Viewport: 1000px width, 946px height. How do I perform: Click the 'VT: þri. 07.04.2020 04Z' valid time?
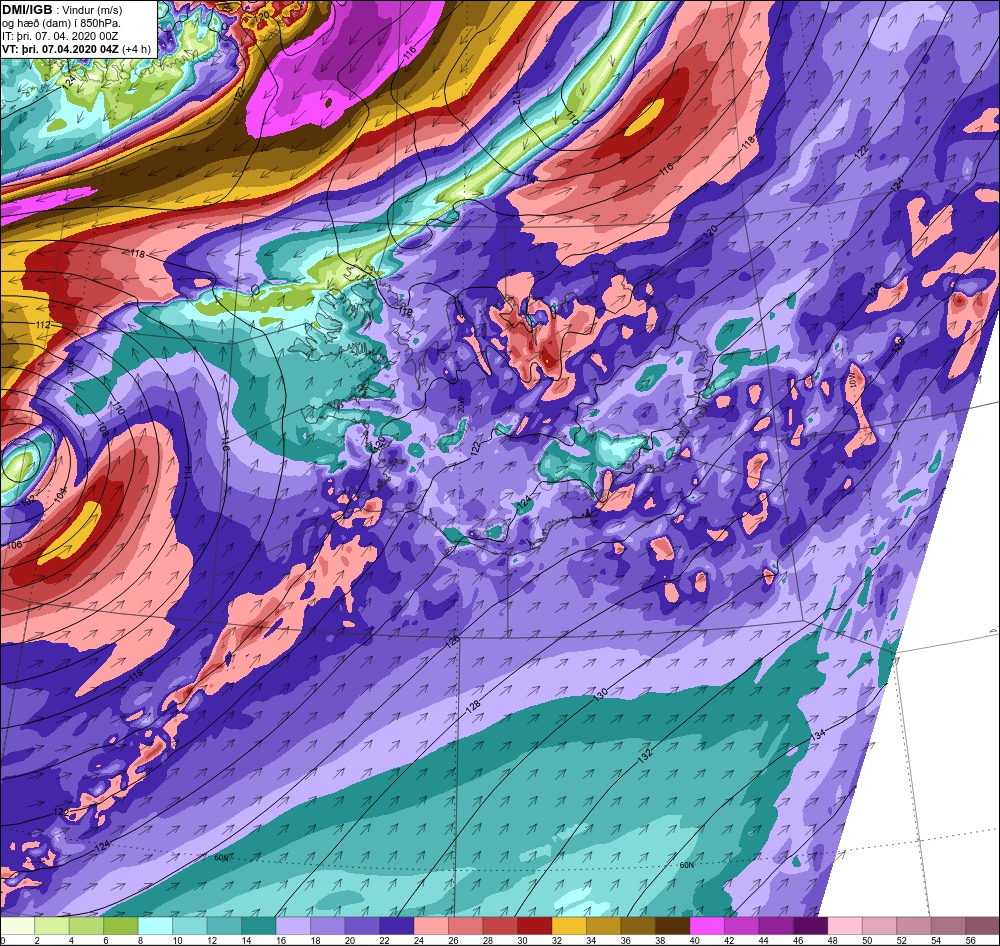(x=60, y=49)
